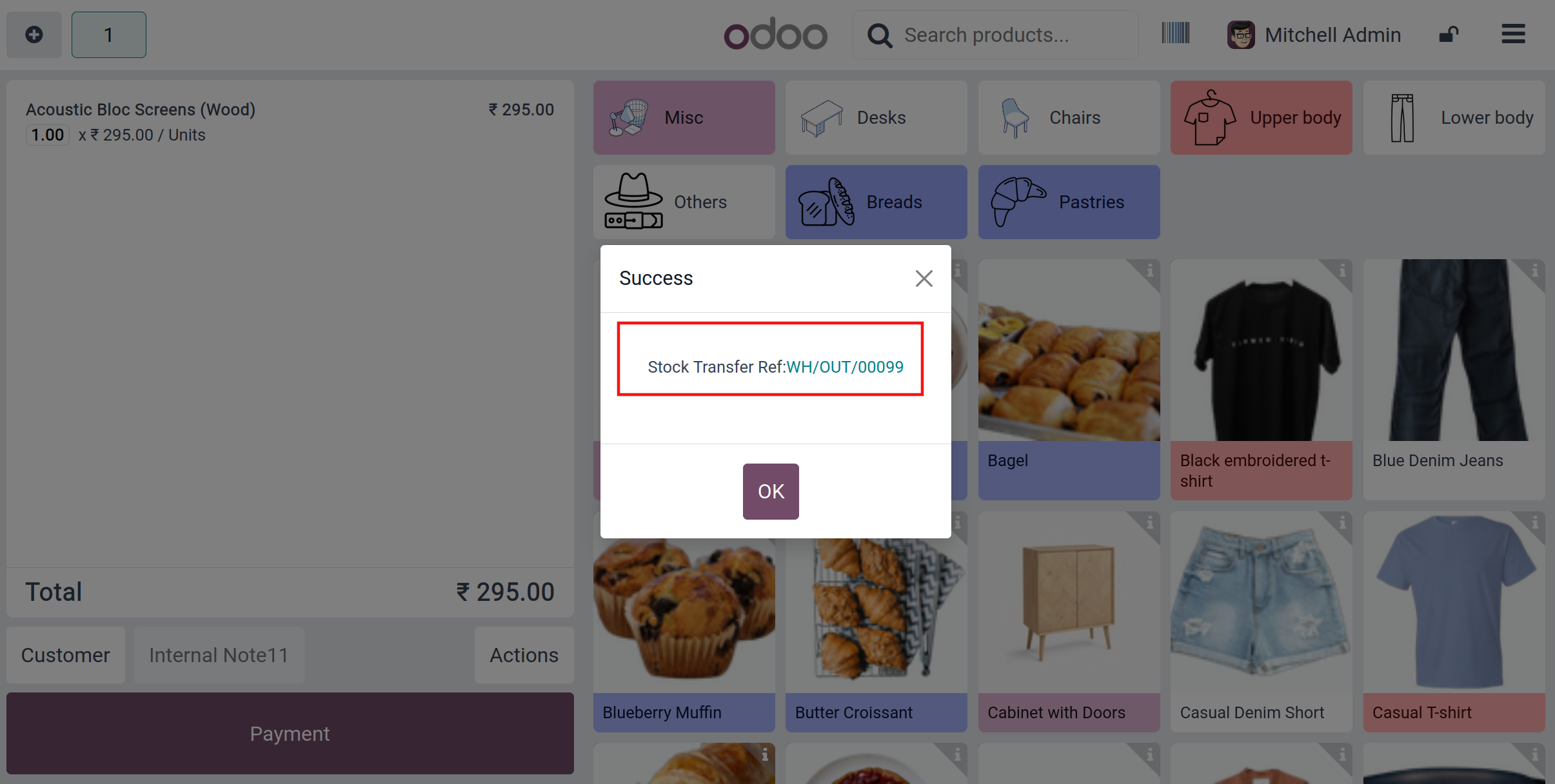
Task: Show info for Black embroidered t-shirt
Action: [x=1342, y=270]
